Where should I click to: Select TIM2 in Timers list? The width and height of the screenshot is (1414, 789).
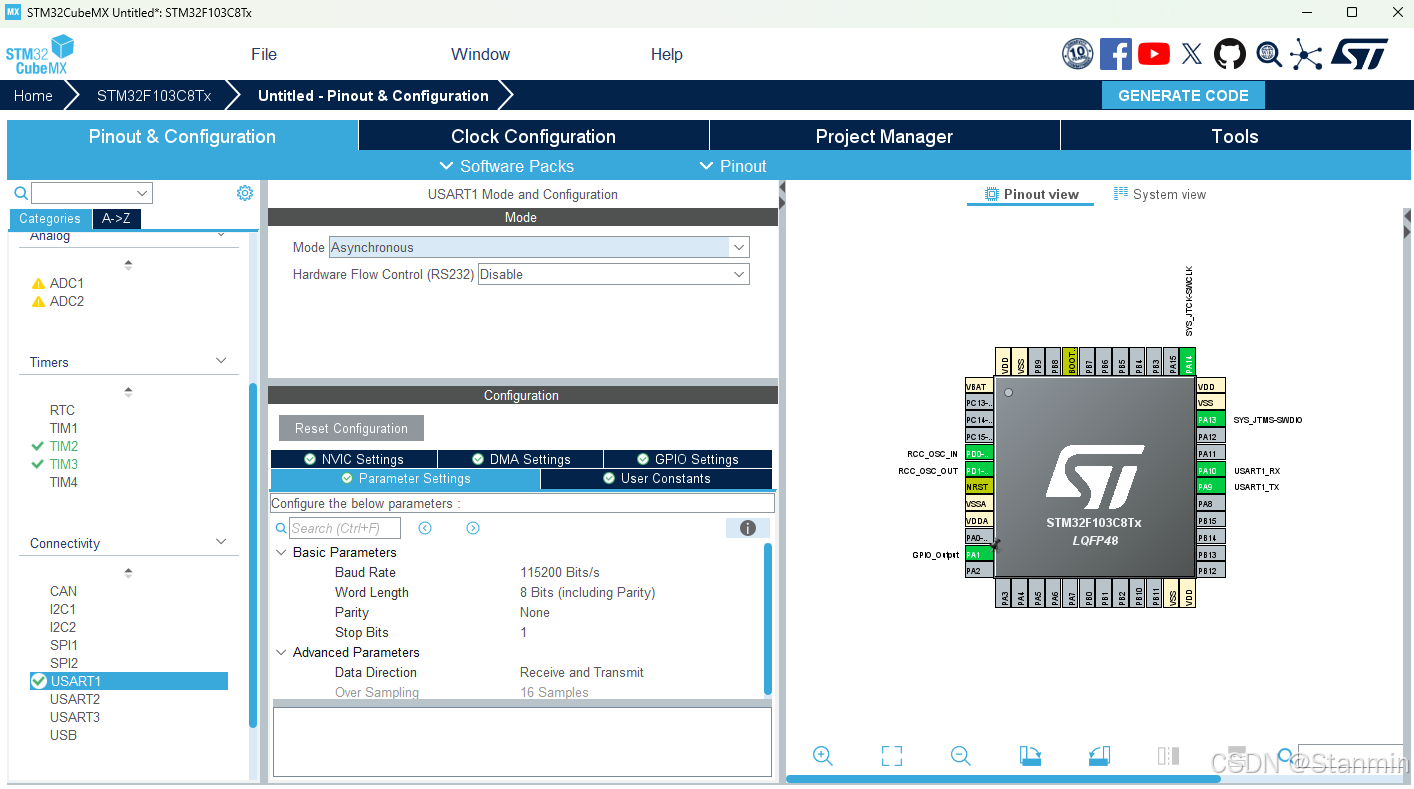[x=64, y=446]
